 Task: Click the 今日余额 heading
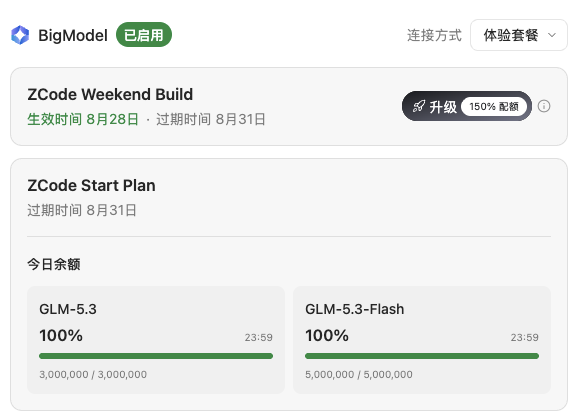click(x=54, y=264)
